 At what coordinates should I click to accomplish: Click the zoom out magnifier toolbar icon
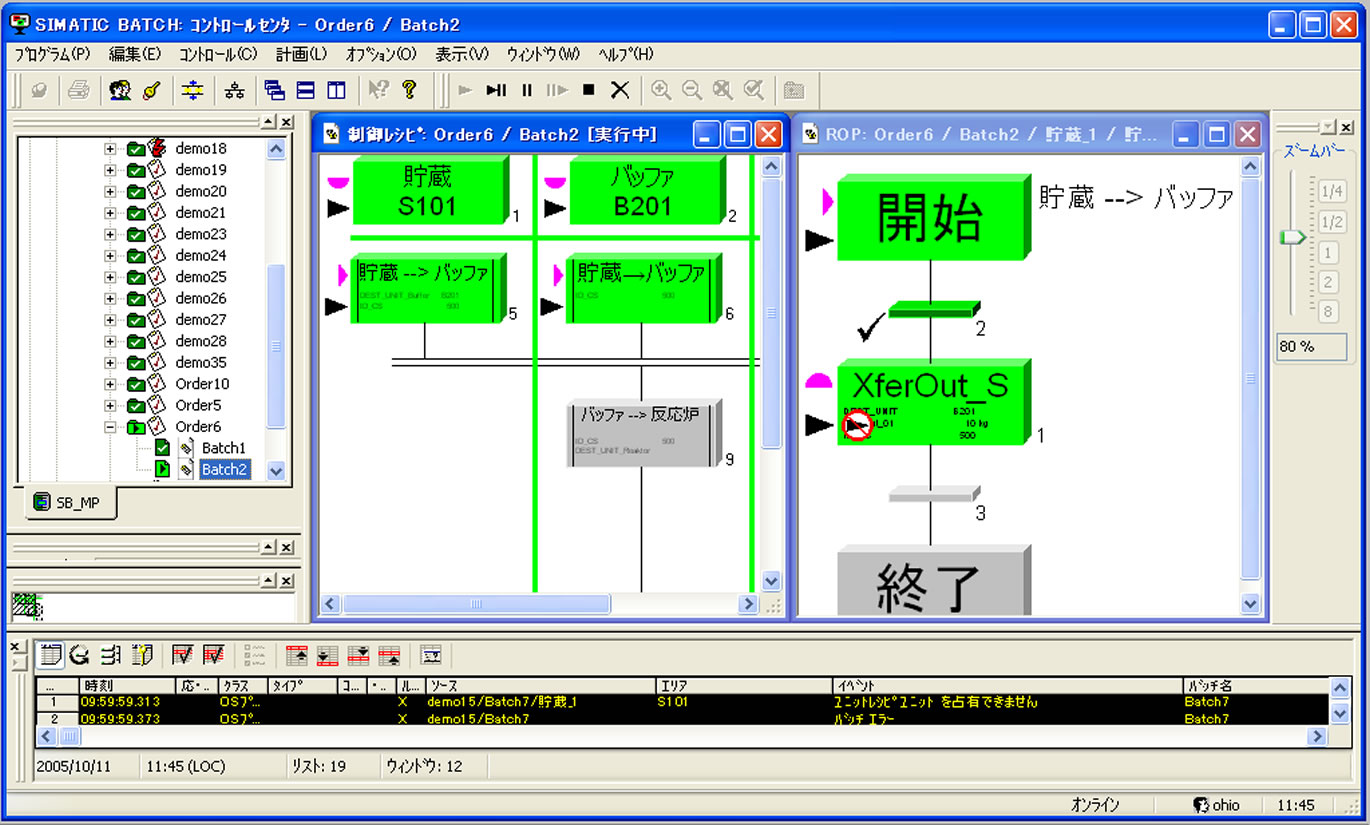(692, 90)
